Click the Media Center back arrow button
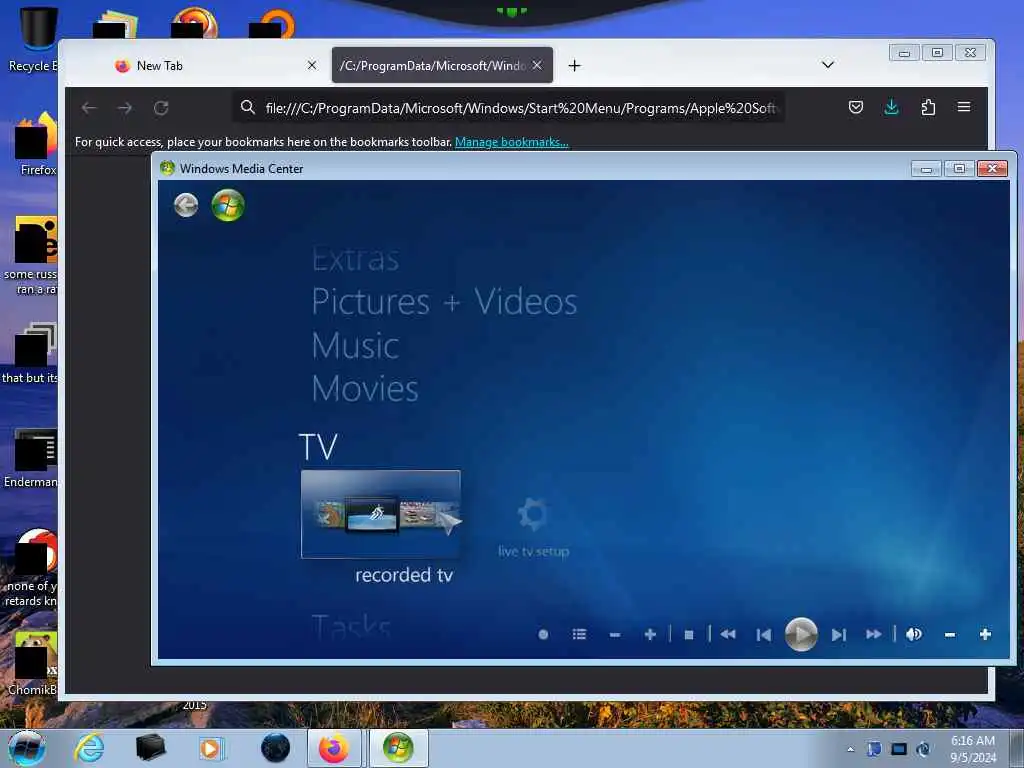 point(186,205)
